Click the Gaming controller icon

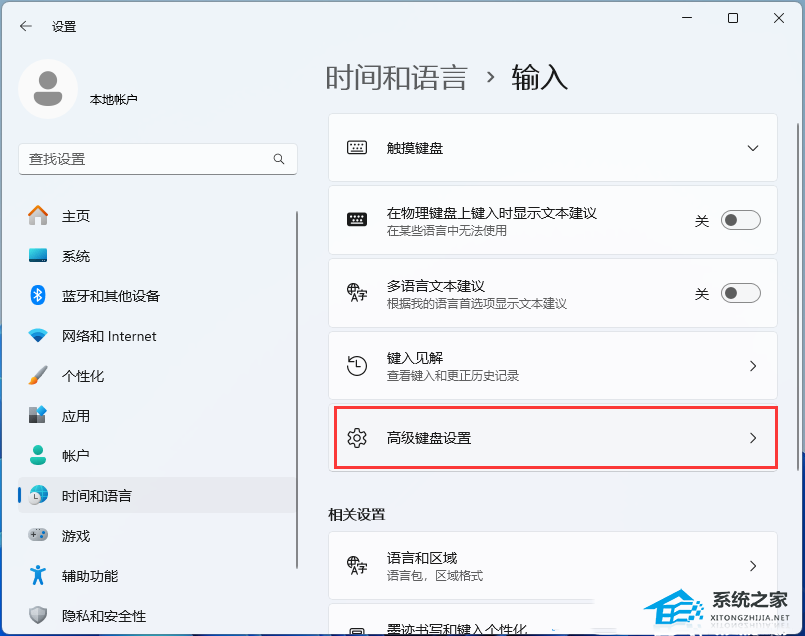click(x=38, y=535)
